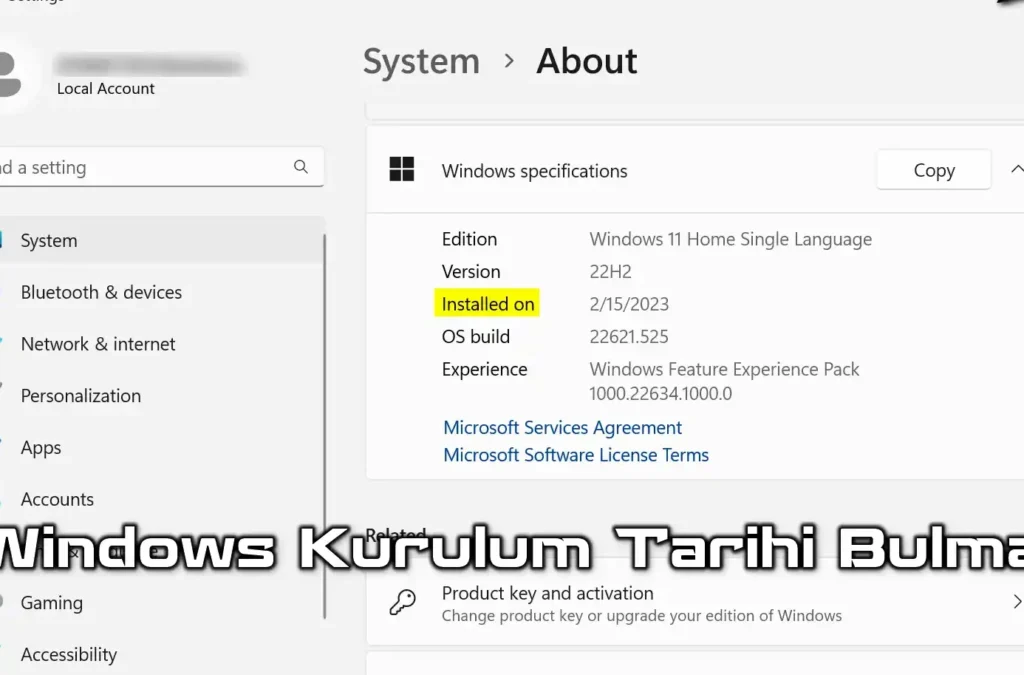
Task: Click System in the breadcrumb header
Action: click(x=421, y=61)
